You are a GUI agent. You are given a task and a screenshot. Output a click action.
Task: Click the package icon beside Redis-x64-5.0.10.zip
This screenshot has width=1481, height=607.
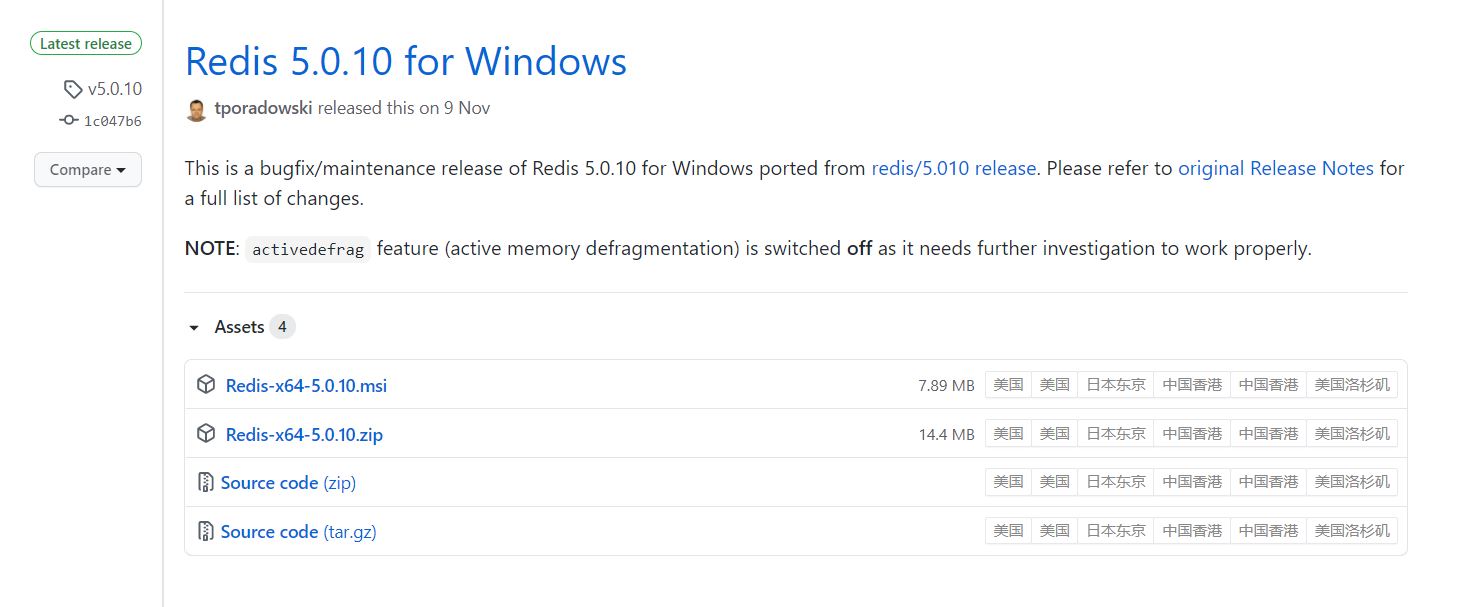pos(205,433)
